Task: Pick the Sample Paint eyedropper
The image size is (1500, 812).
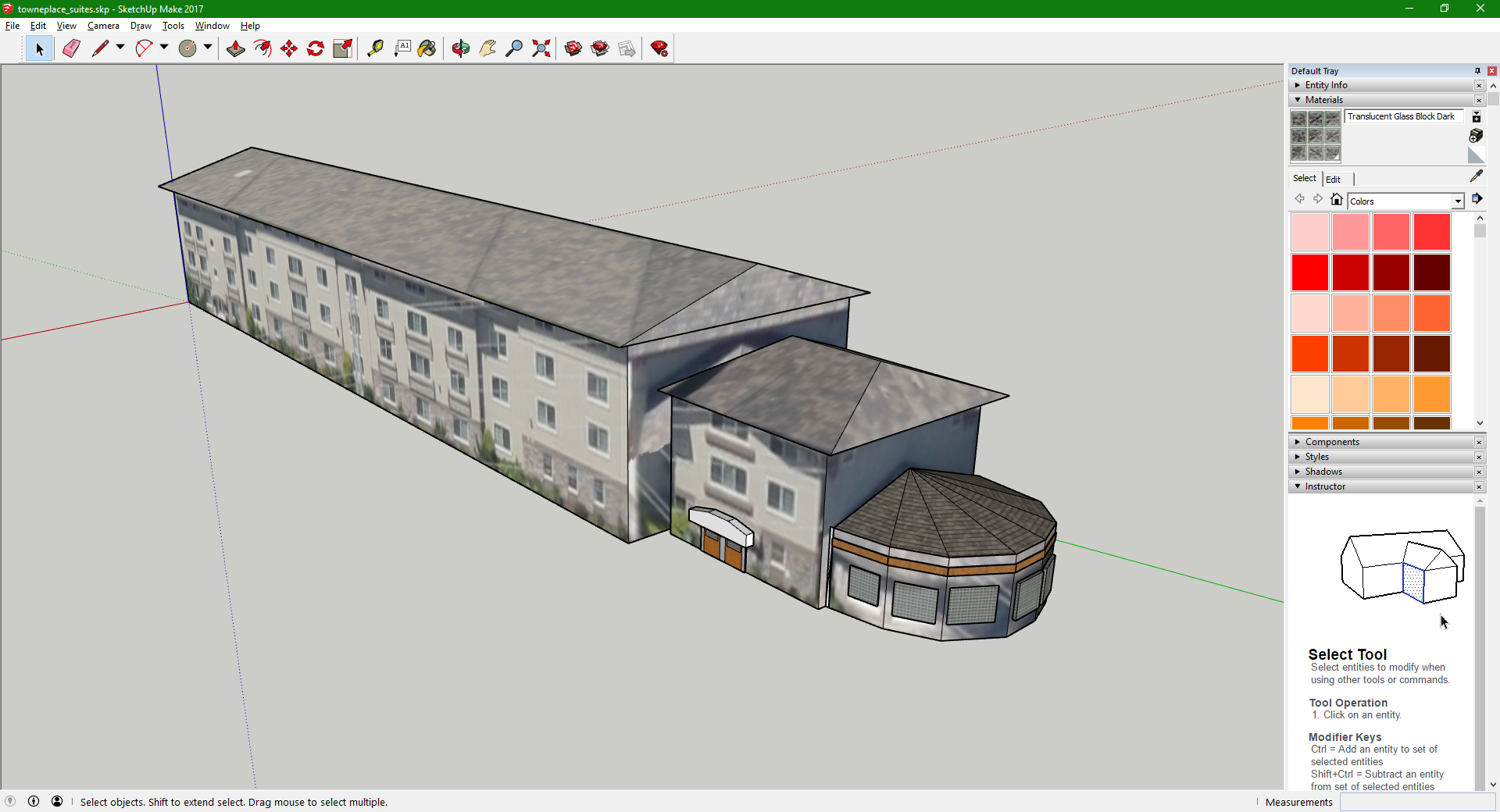Action: (x=1476, y=176)
